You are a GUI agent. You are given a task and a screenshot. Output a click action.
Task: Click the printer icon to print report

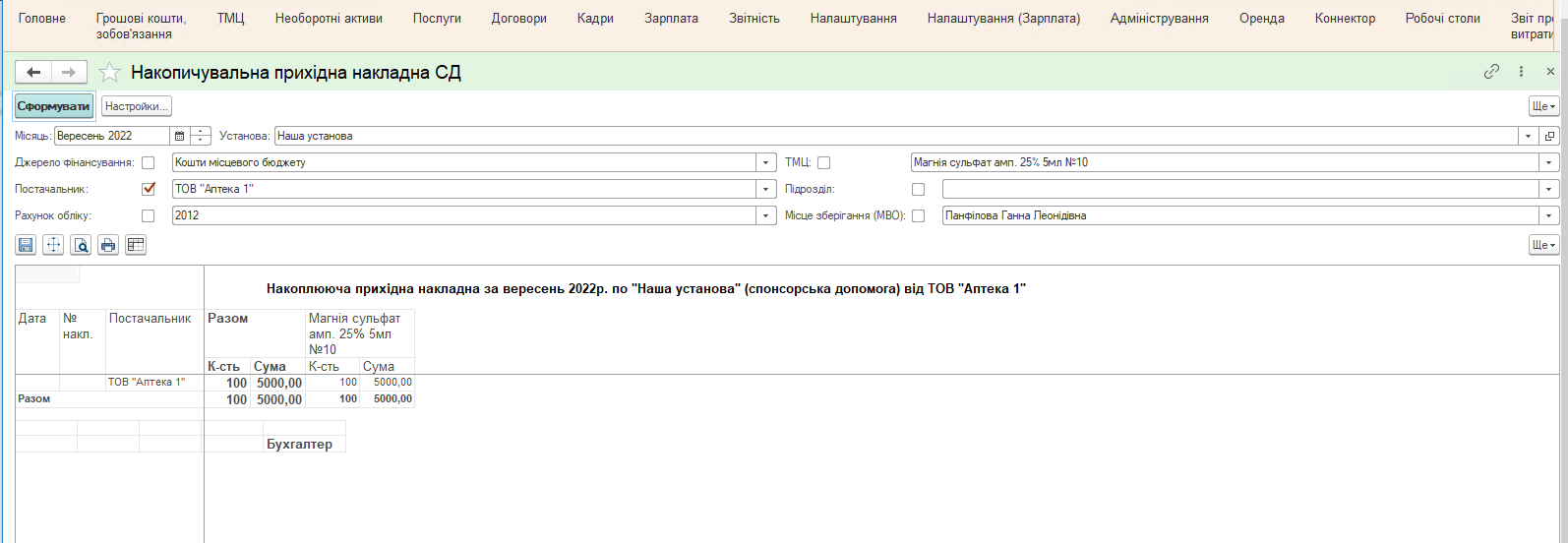point(108,245)
